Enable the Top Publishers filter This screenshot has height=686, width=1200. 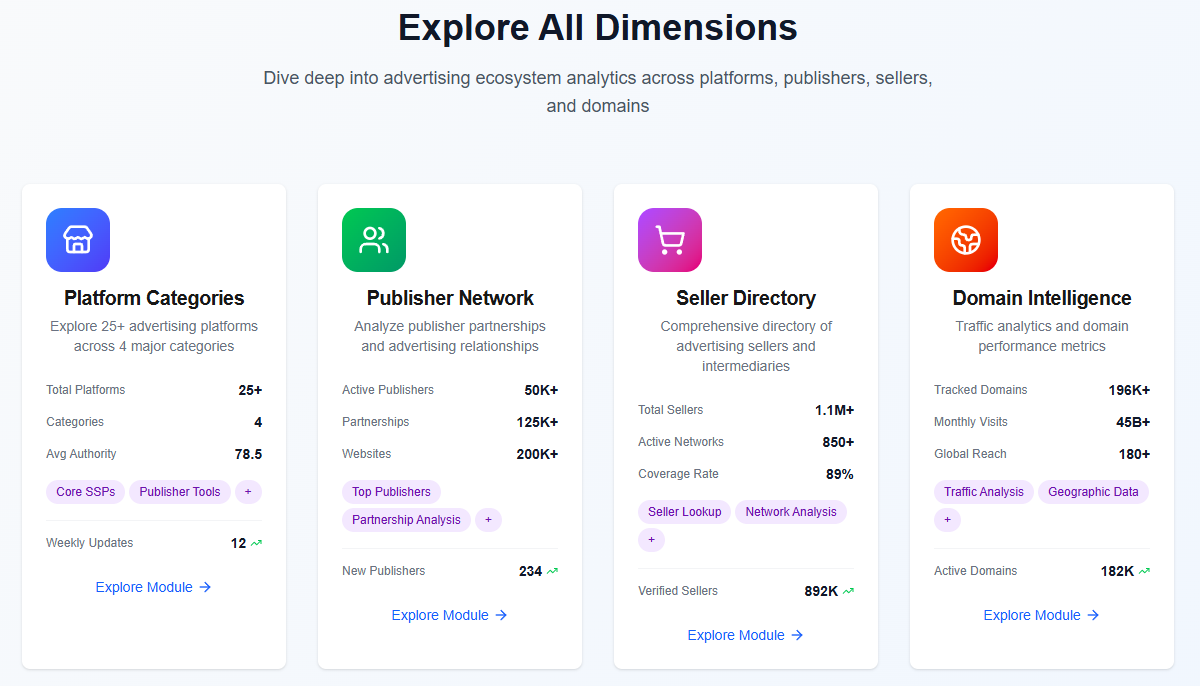point(391,491)
